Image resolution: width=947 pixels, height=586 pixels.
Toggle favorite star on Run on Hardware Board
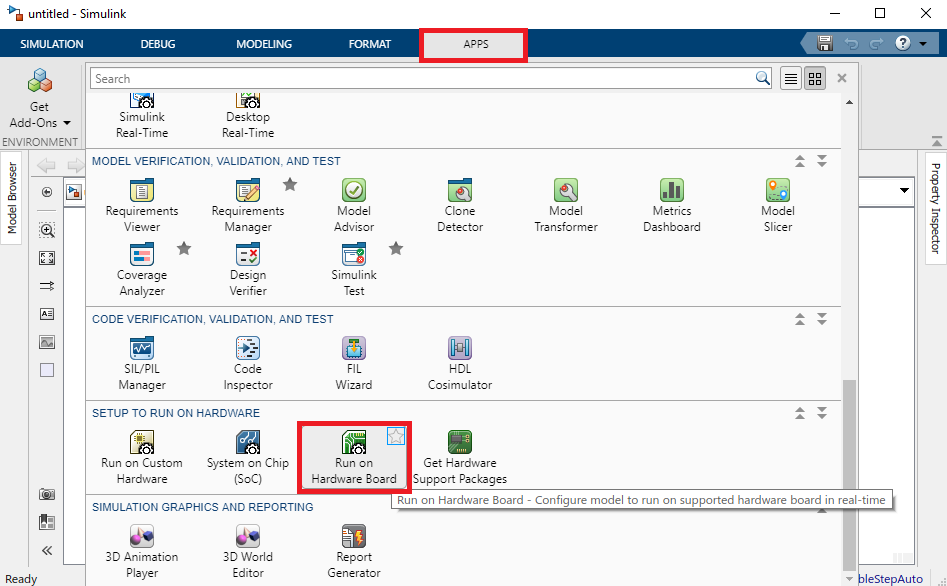[396, 435]
